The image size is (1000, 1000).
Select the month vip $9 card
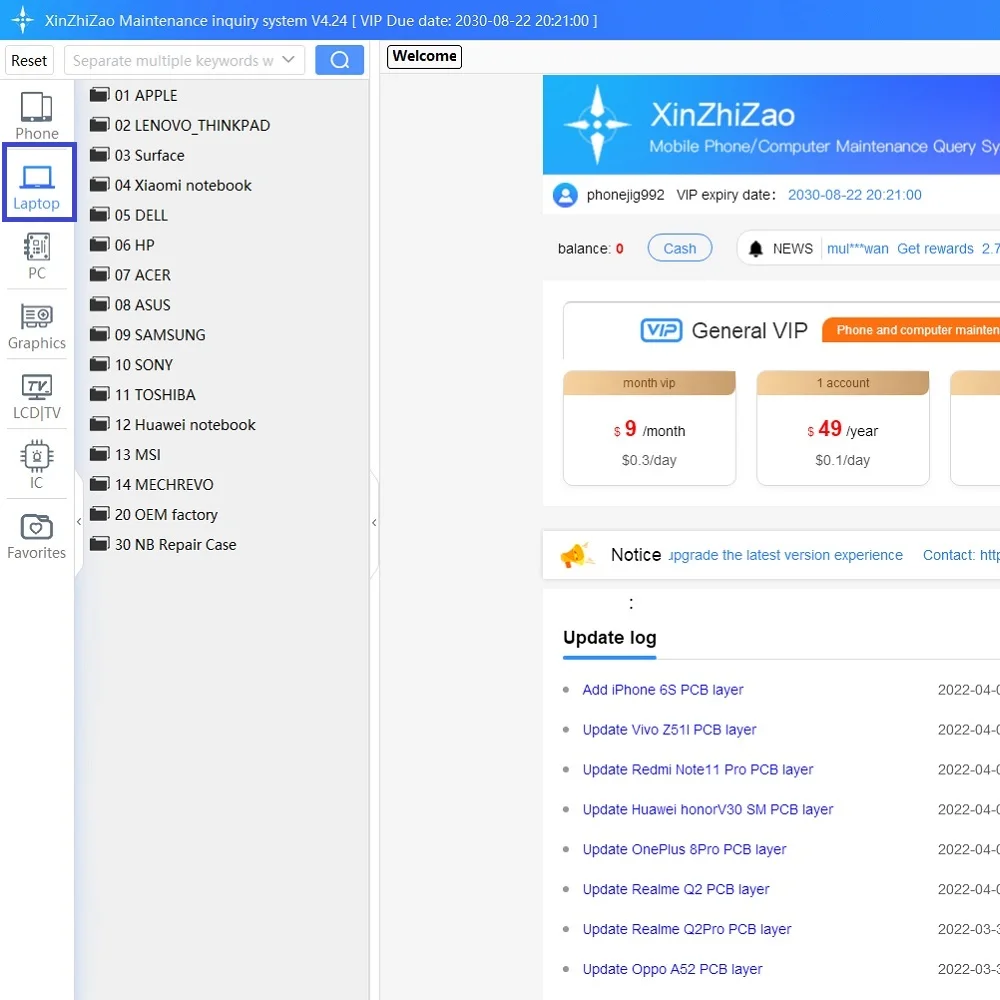coord(649,427)
